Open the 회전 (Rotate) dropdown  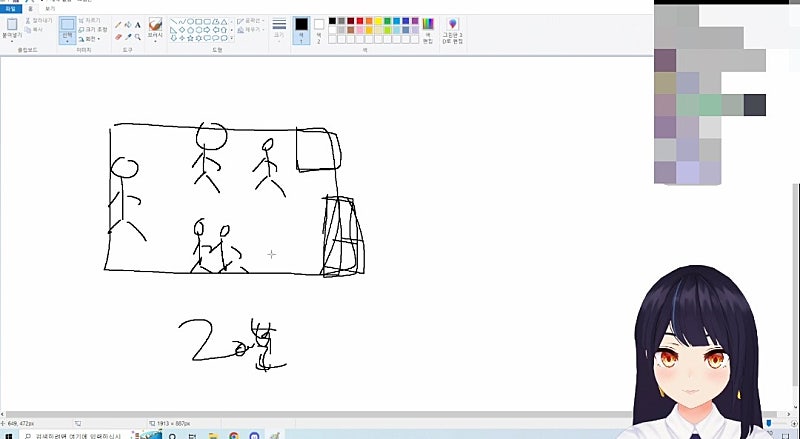pyautogui.click(x=93, y=39)
